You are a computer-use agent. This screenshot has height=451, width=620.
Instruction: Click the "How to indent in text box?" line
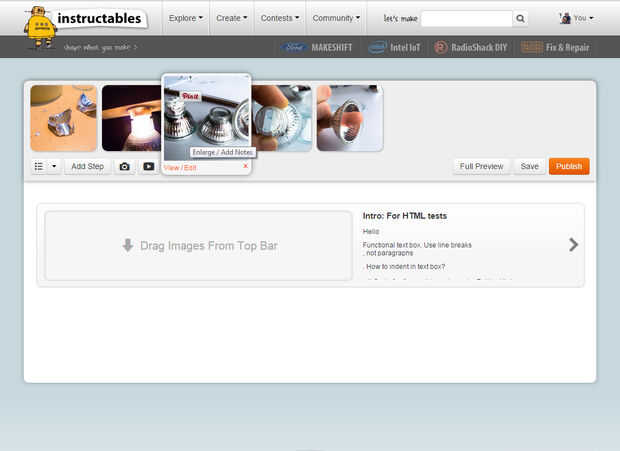tap(405, 267)
